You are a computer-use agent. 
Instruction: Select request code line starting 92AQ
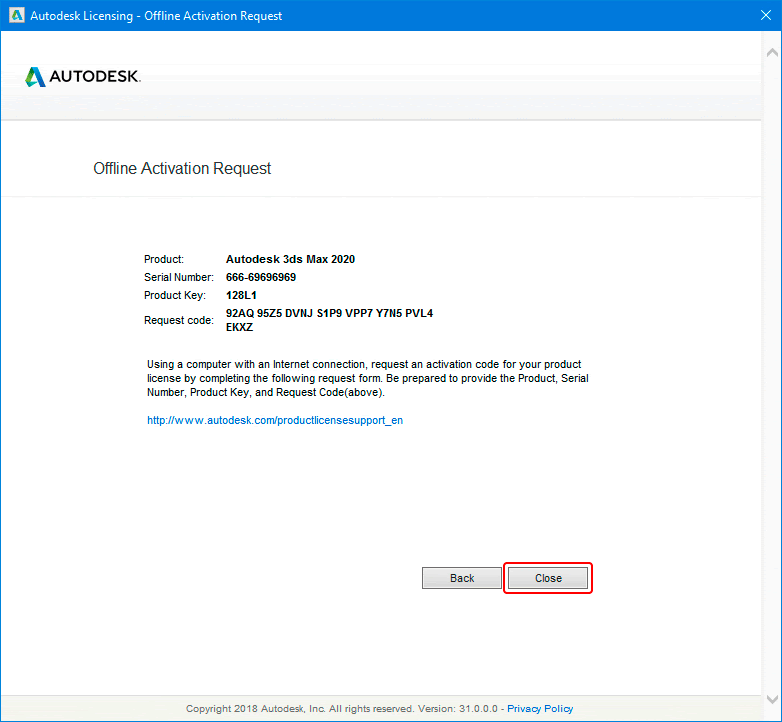[329, 313]
